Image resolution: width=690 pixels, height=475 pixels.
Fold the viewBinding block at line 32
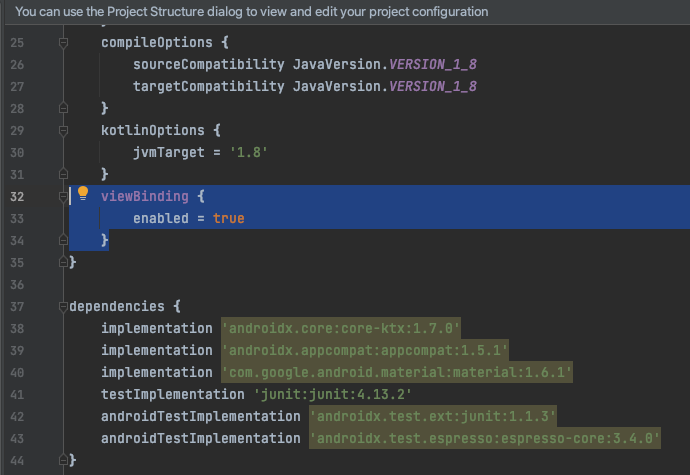pyautogui.click(x=63, y=197)
